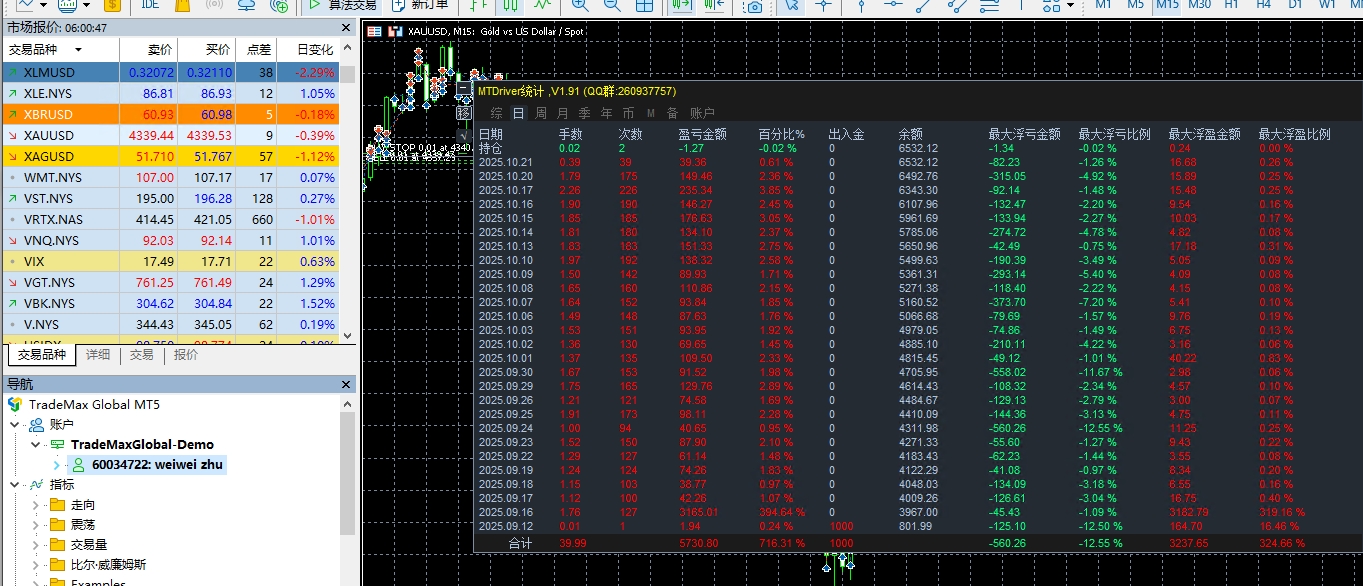Switch to 账户 account statistics tab

[702, 113]
